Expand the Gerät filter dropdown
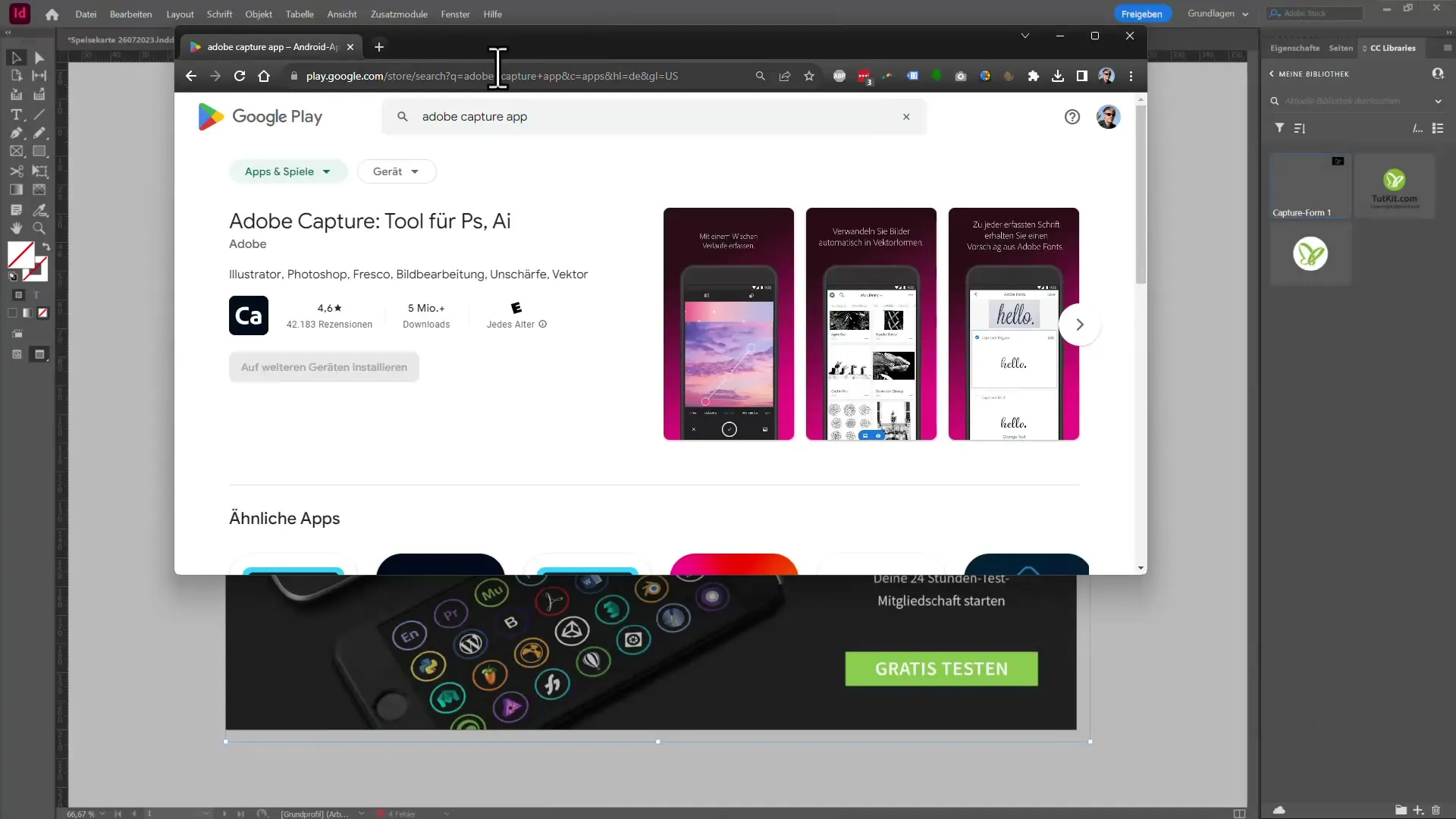 pyautogui.click(x=396, y=171)
